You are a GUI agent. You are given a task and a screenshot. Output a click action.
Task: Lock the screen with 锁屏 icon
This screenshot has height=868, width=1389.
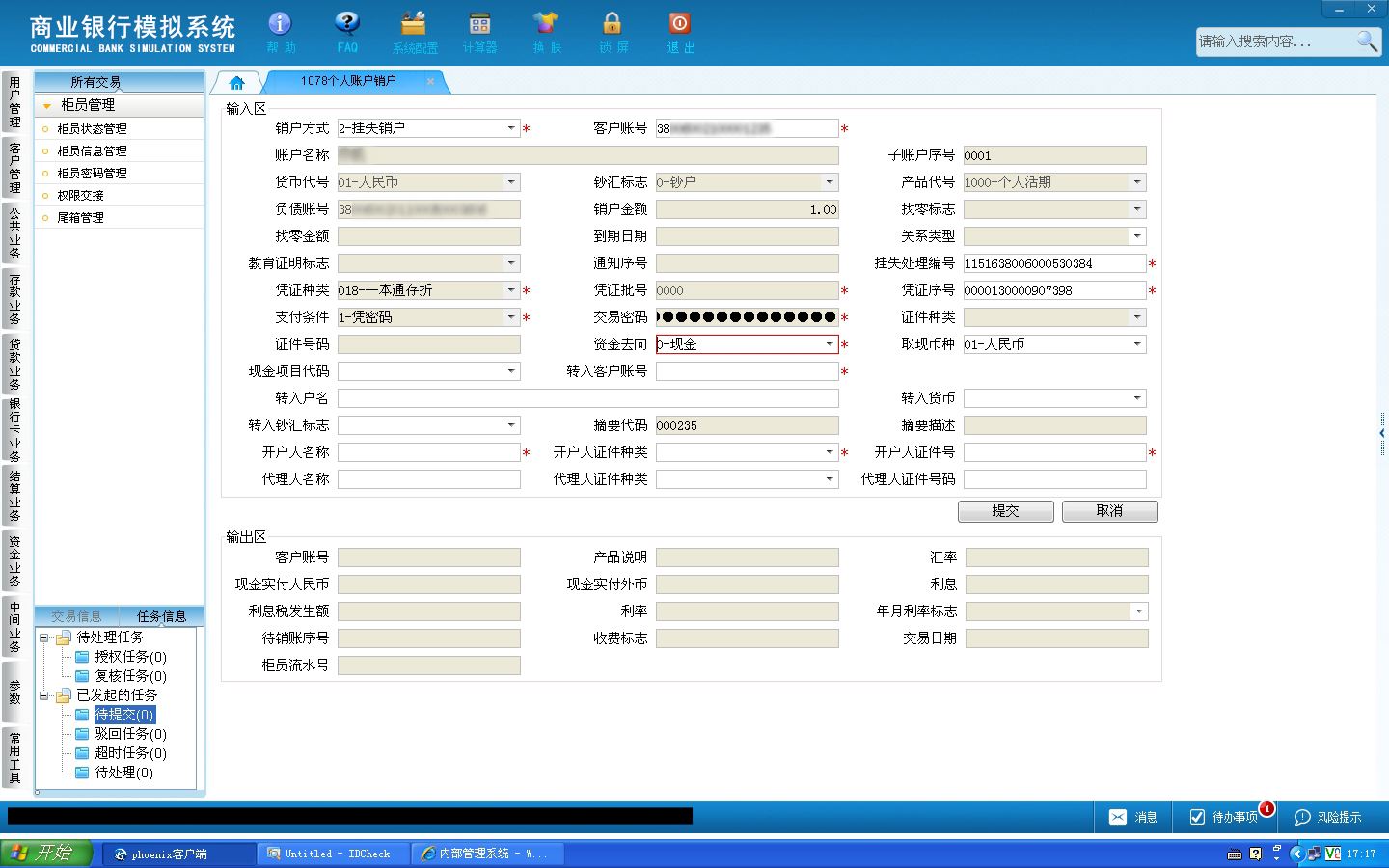click(613, 32)
